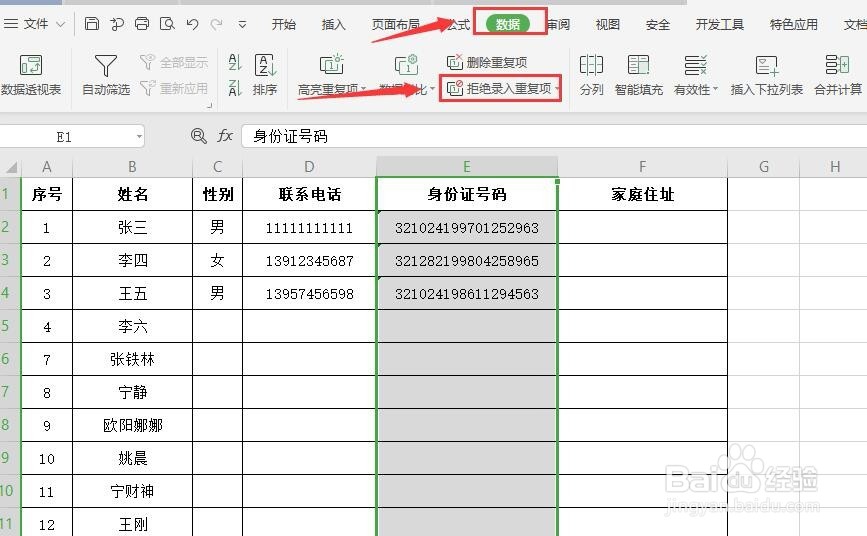This screenshot has height=536, width=867.
Task: Select the cell containing 欧阳娜娜
Action: tap(132, 425)
